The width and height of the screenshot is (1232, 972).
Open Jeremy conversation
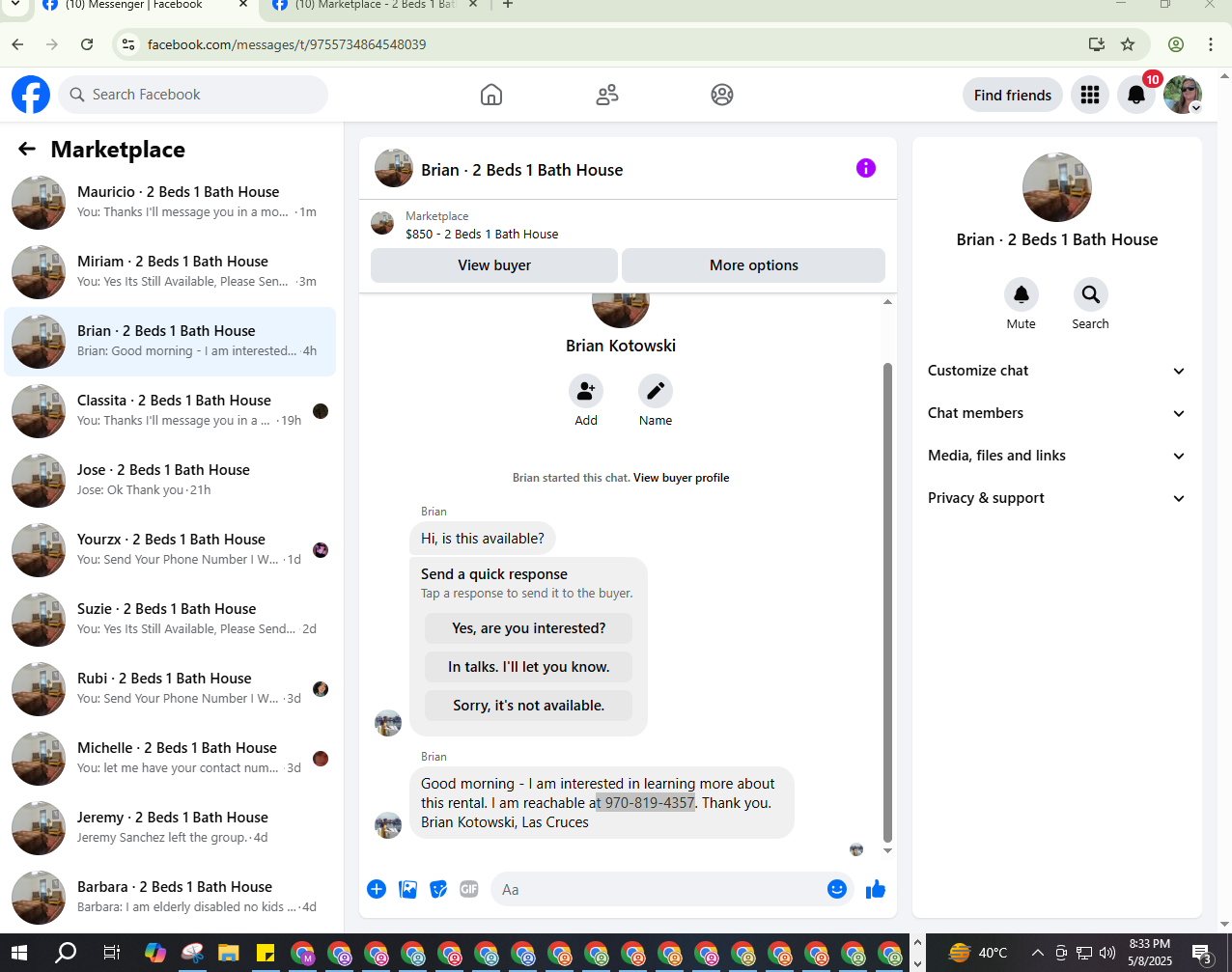[x=170, y=828]
